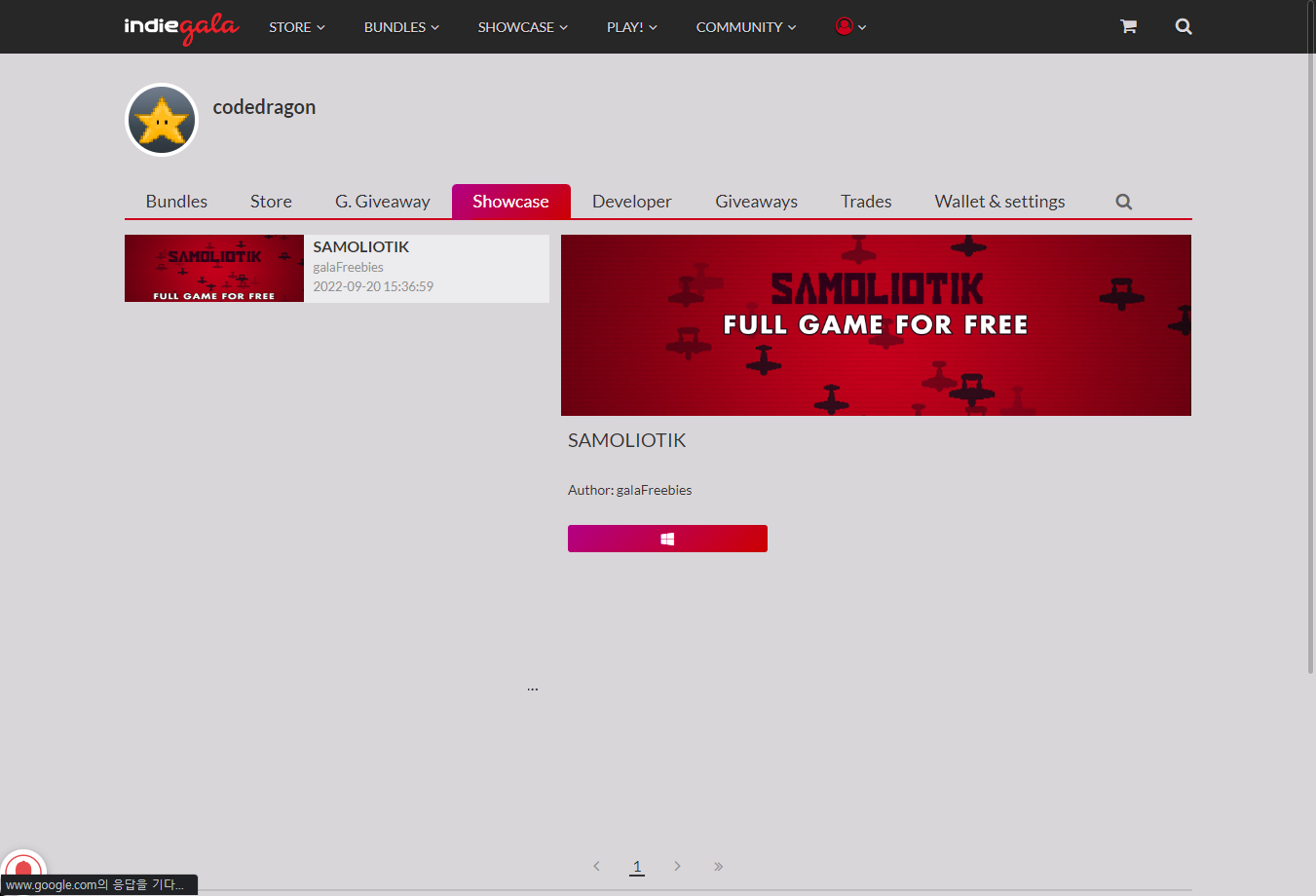1316x896 pixels.
Task: Click the Author: galaFreebies text
Action: point(629,490)
